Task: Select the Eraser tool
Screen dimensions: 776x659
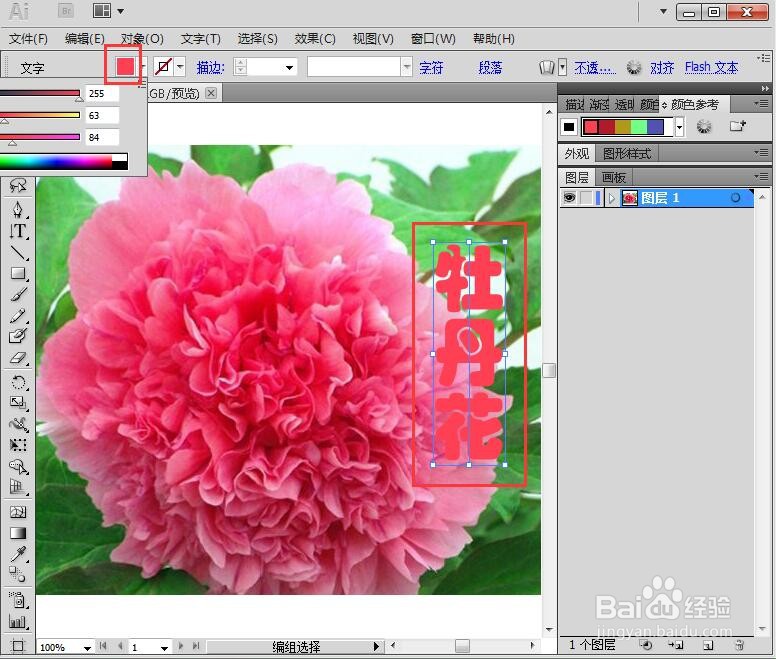Action: point(18,358)
